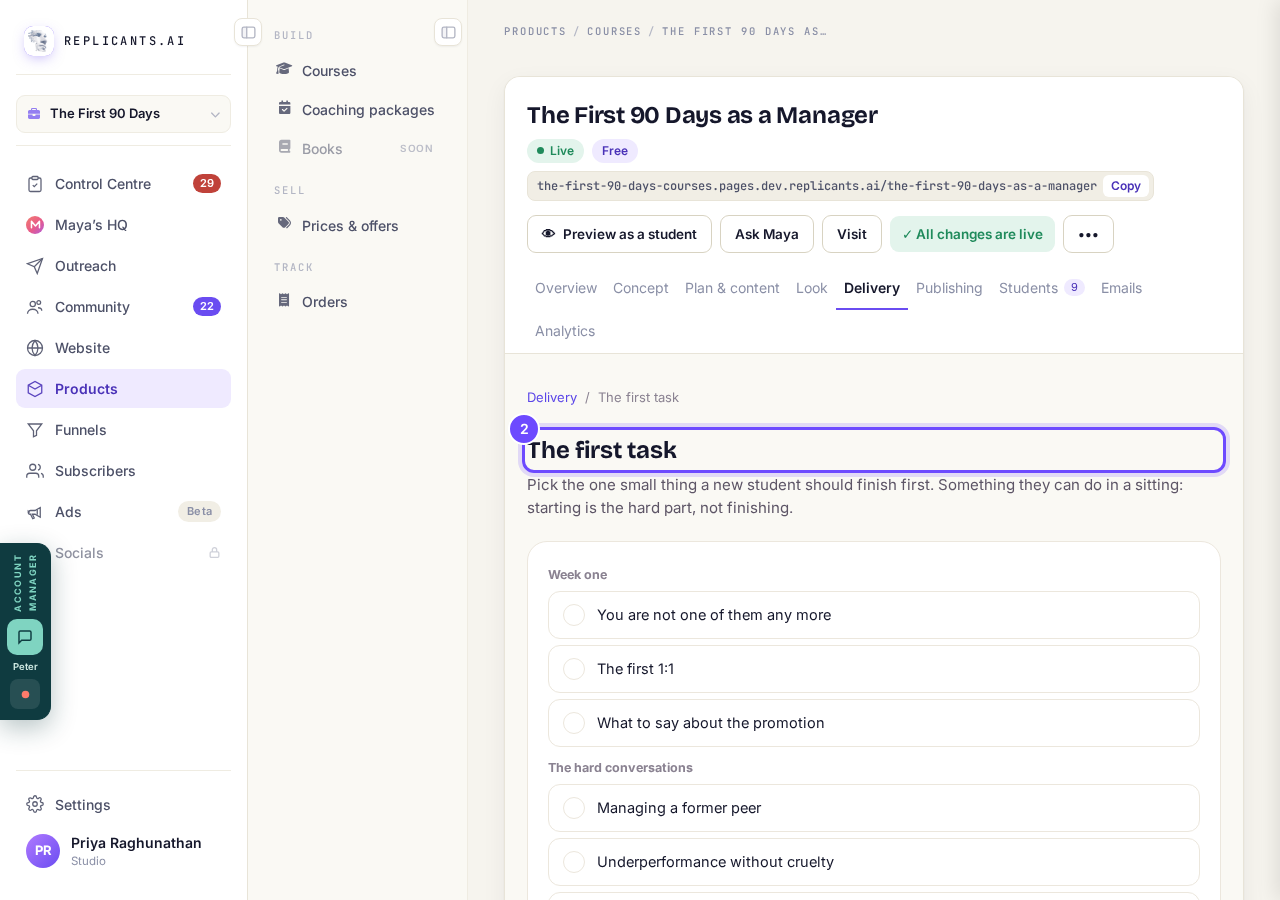Collapse the main sidebar panel icon
The height and width of the screenshot is (900, 1280).
click(x=248, y=32)
